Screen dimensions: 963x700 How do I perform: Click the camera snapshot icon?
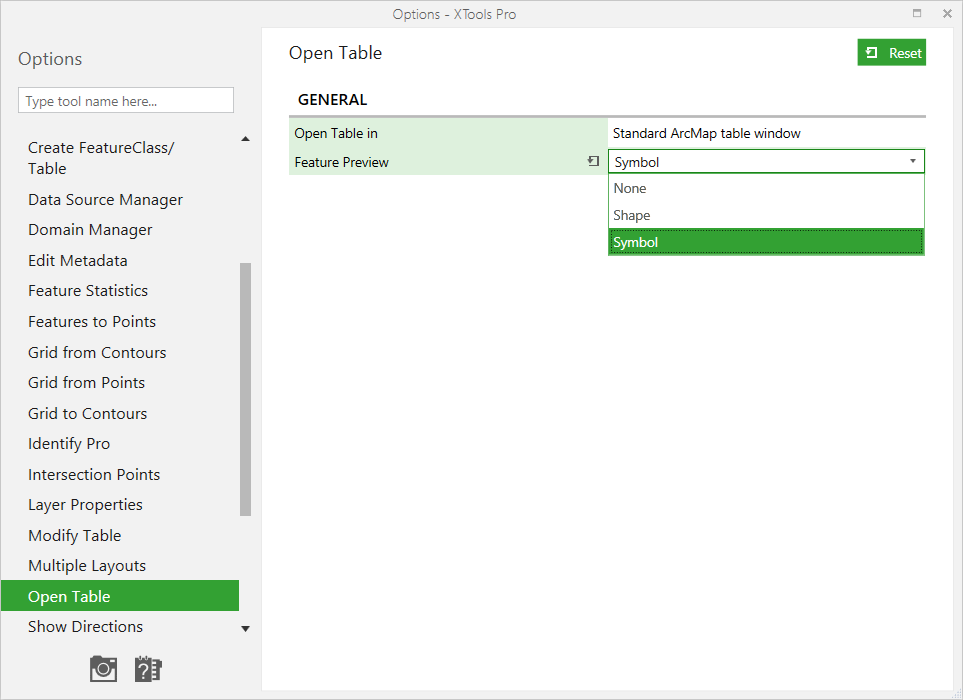click(104, 669)
